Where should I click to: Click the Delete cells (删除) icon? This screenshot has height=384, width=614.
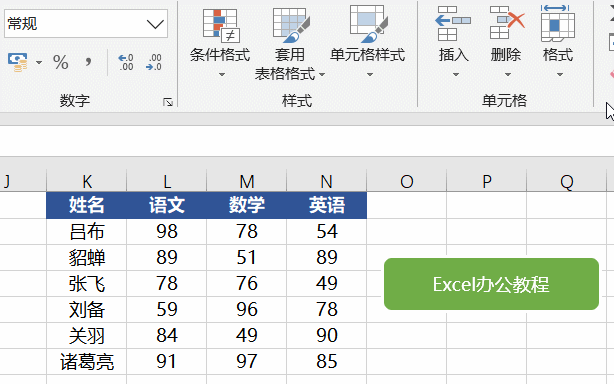coord(507,23)
